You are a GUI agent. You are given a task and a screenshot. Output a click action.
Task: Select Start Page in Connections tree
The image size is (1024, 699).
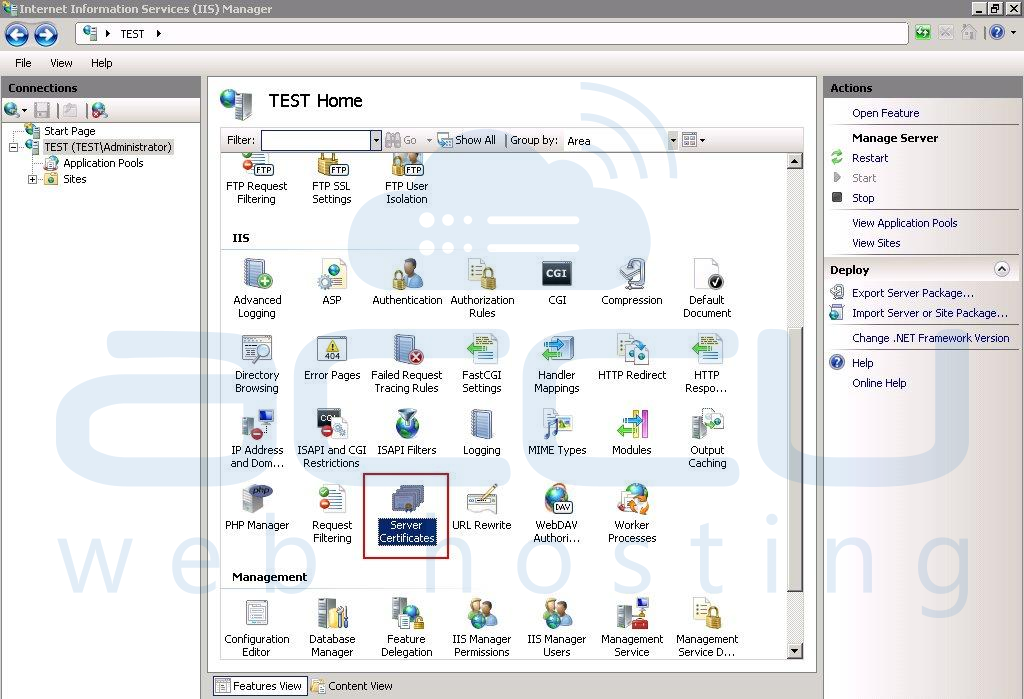coord(69,131)
